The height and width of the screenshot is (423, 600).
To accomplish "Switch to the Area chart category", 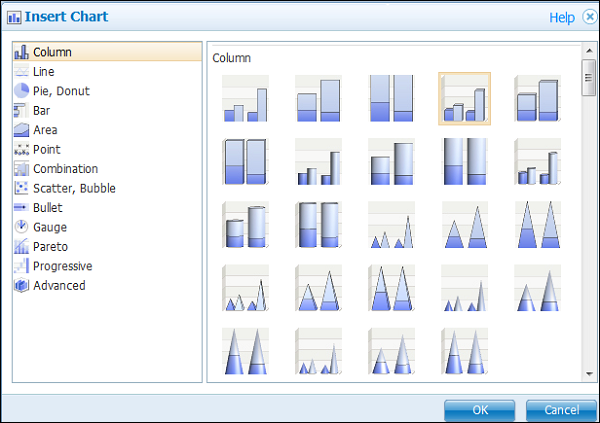I will click(107, 130).
